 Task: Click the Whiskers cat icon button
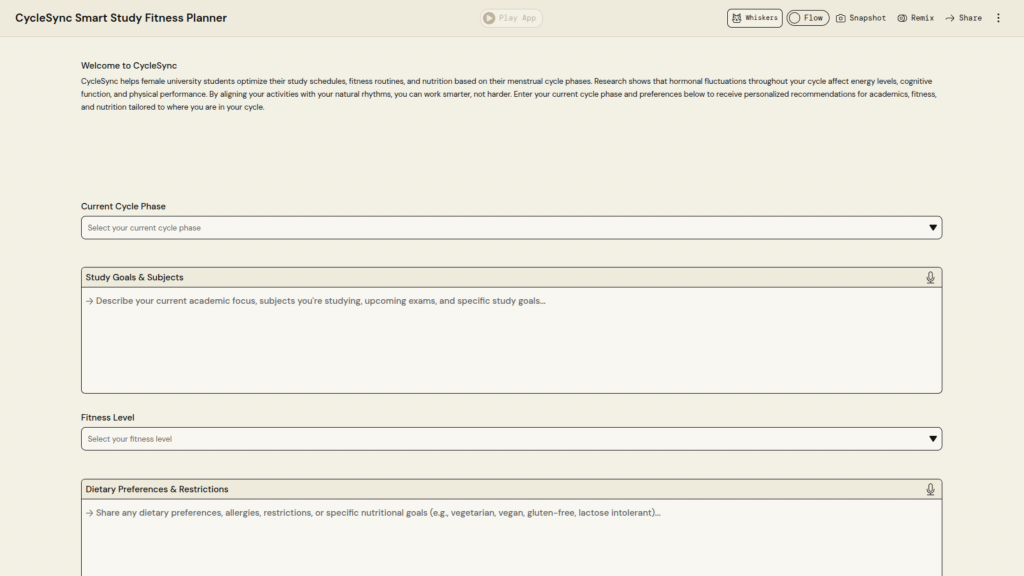tap(754, 18)
